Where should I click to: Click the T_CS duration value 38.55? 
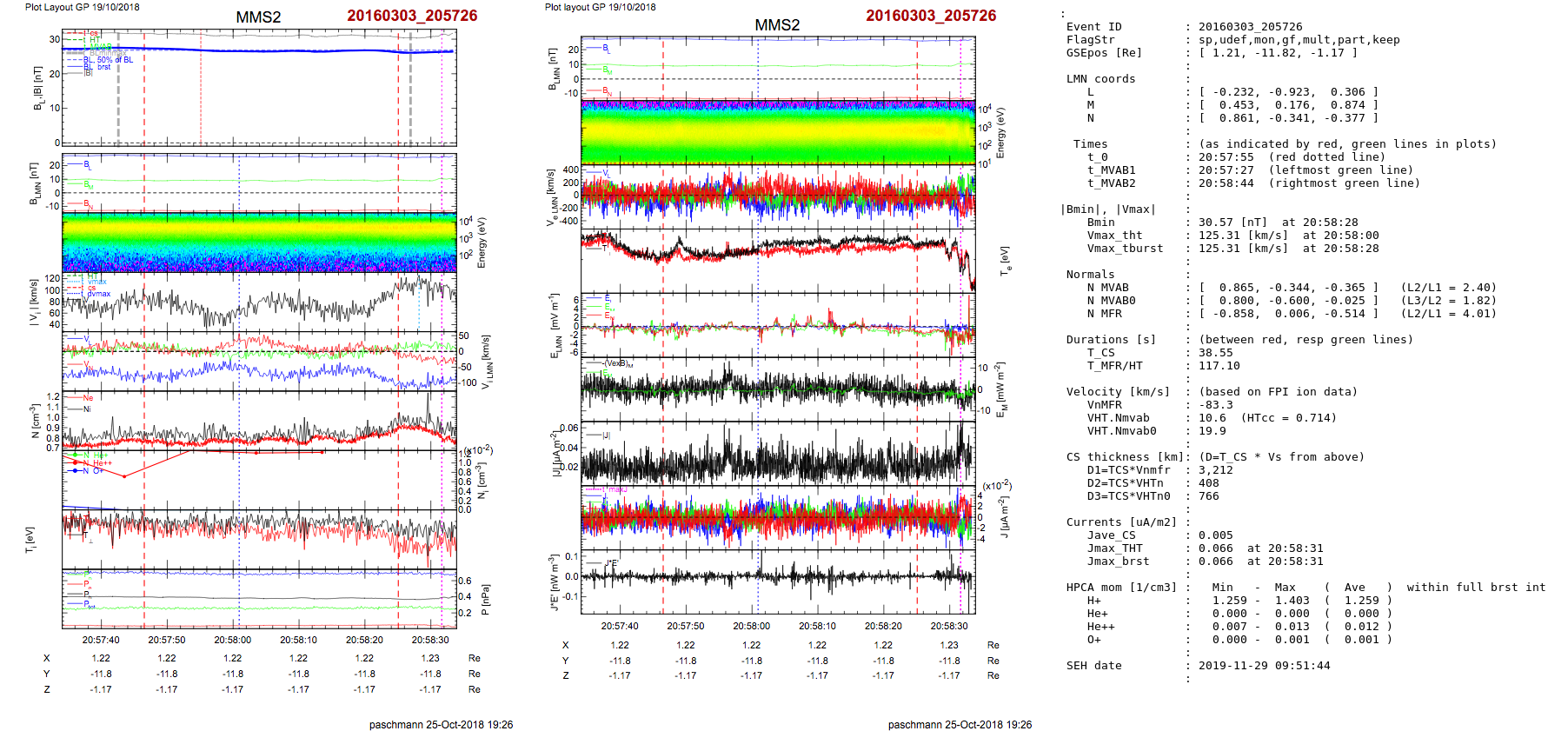point(1215,353)
